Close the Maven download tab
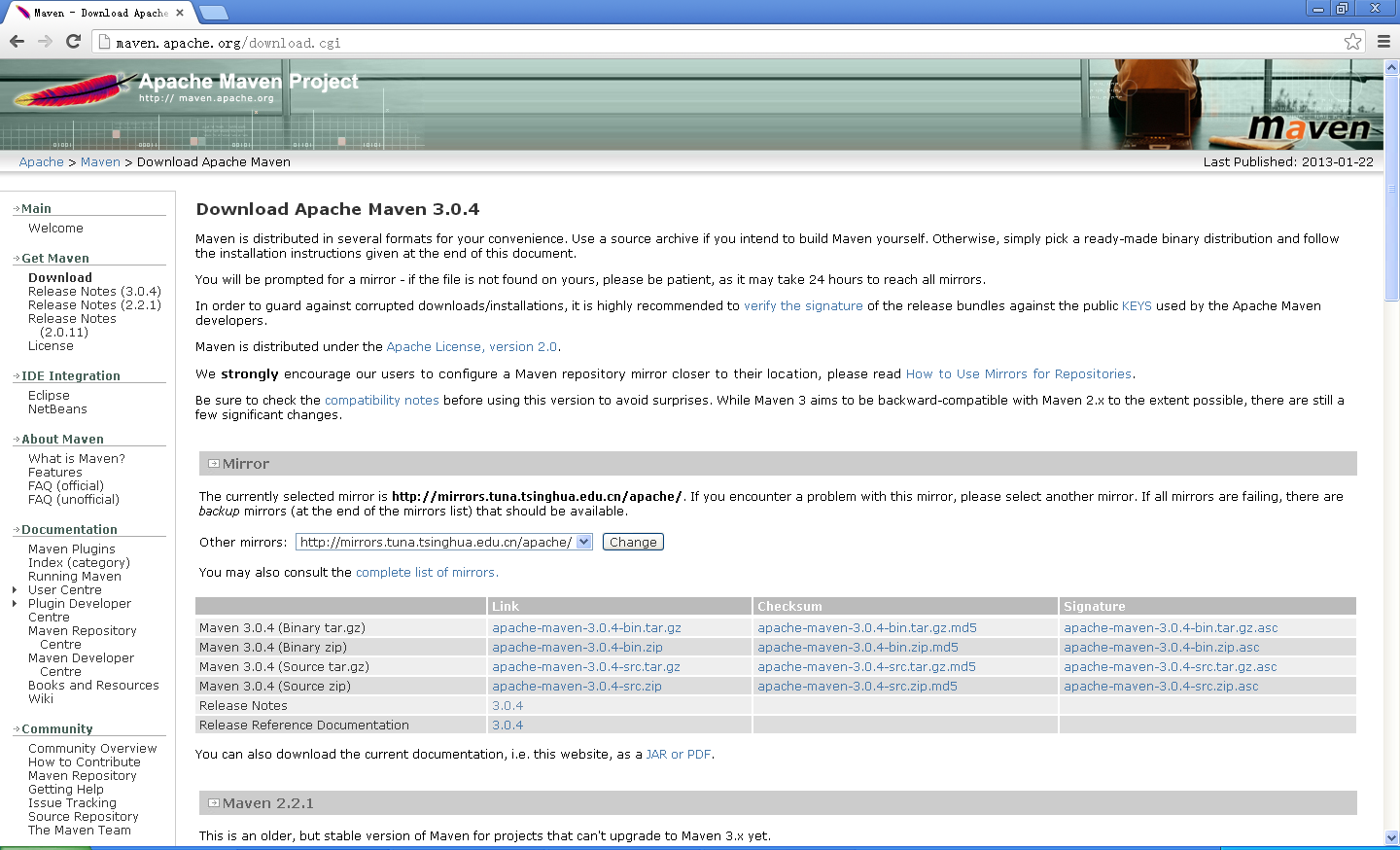Screen dimensions: 1400x850 tap(180, 13)
